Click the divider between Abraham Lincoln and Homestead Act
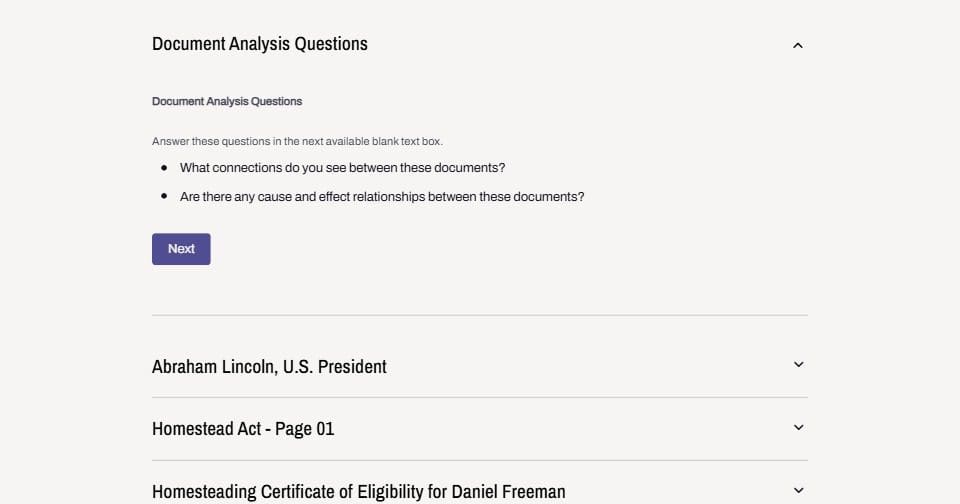This screenshot has width=960, height=504. [480, 397]
